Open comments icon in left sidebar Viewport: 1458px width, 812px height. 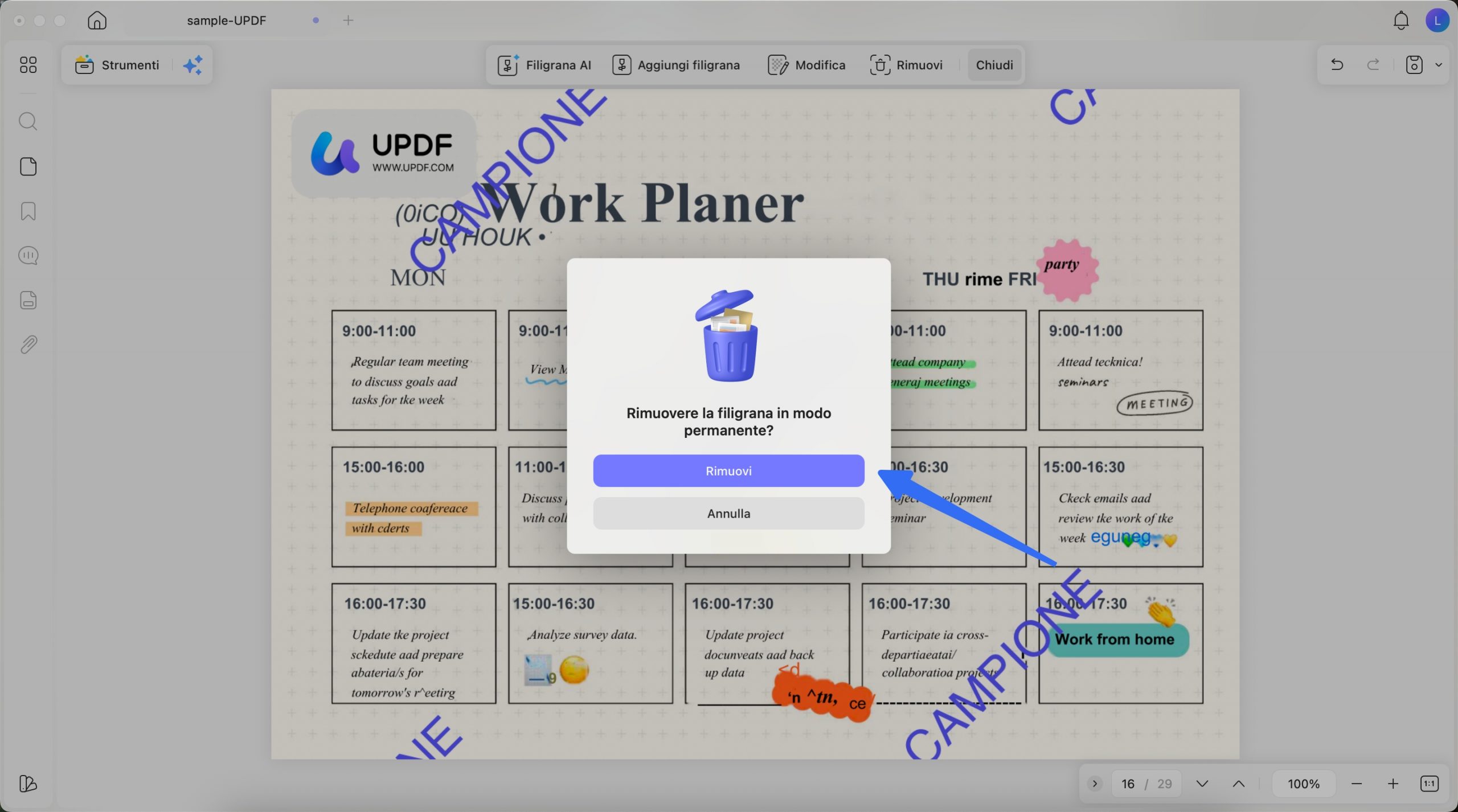click(28, 255)
